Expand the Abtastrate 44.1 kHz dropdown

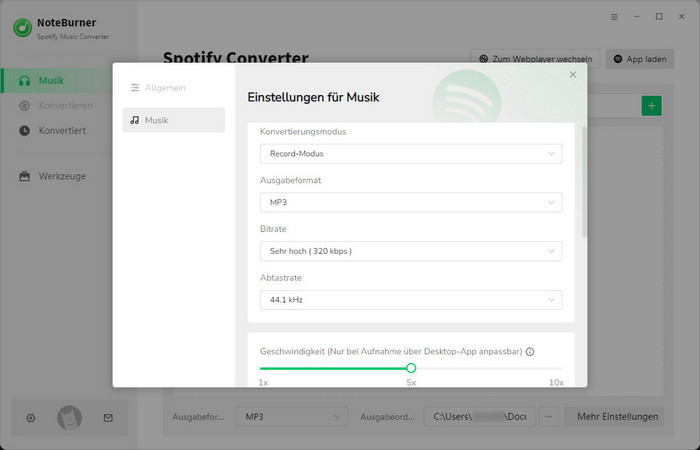point(411,300)
